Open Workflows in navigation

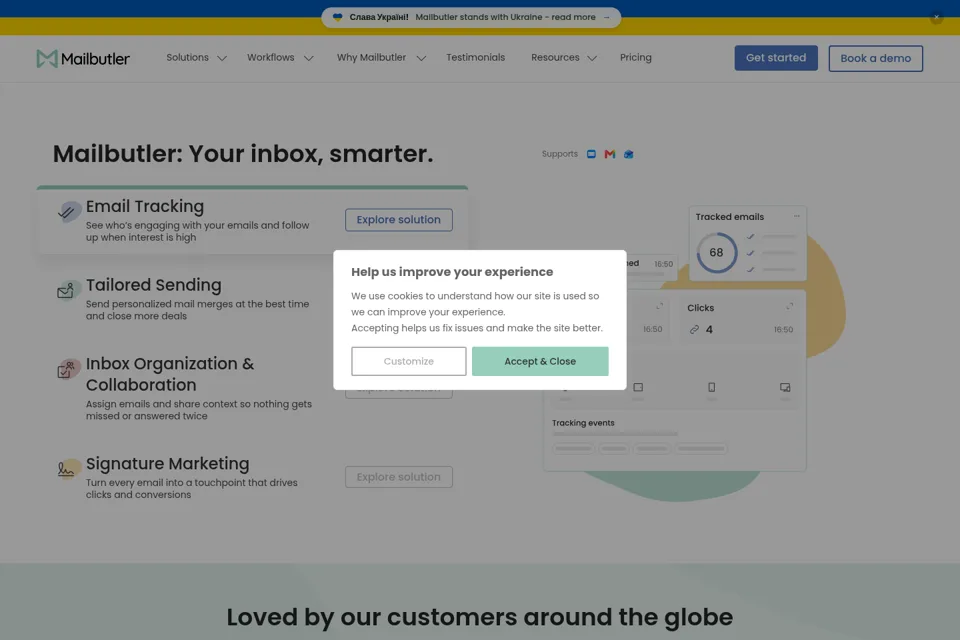pos(271,58)
